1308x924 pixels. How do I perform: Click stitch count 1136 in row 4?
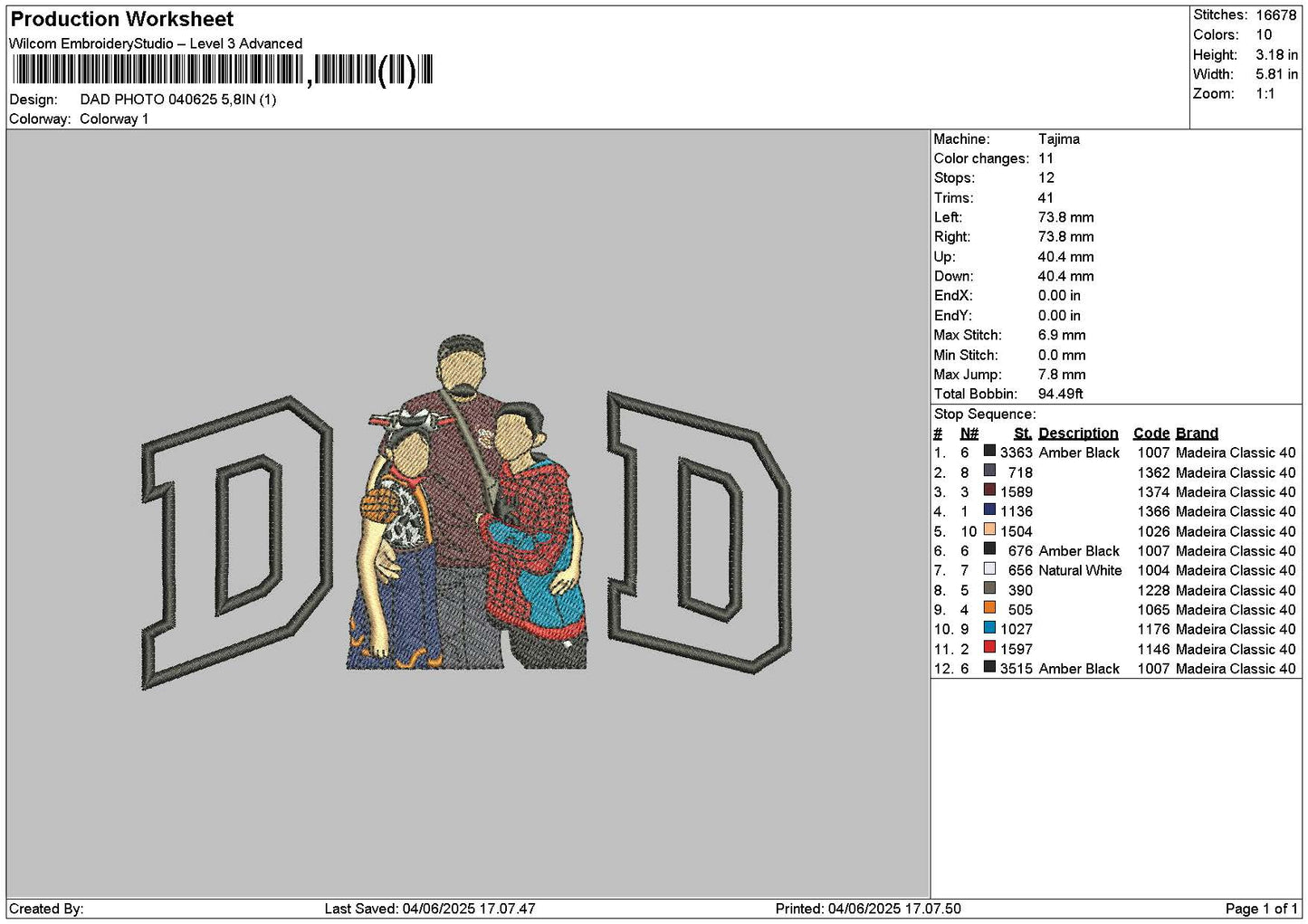tap(1017, 511)
